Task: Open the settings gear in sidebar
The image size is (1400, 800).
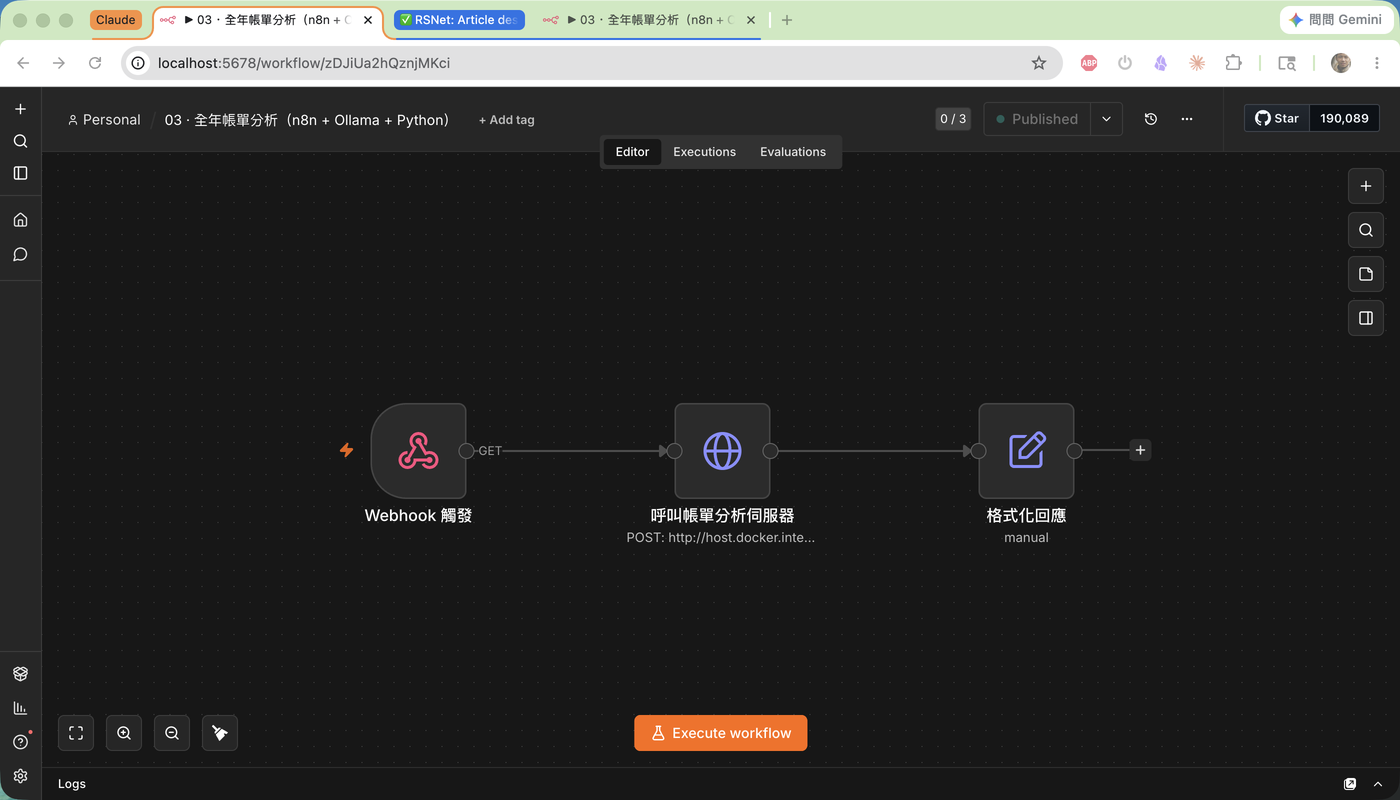Action: [20, 776]
